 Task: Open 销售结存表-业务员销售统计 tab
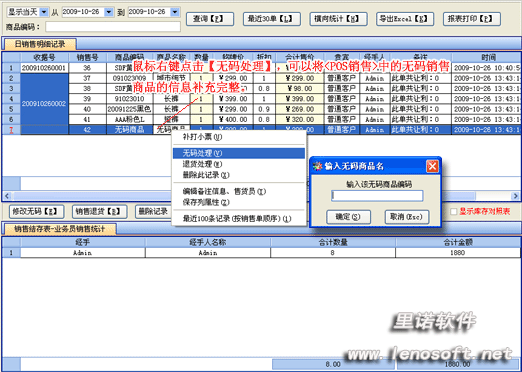pos(60,229)
